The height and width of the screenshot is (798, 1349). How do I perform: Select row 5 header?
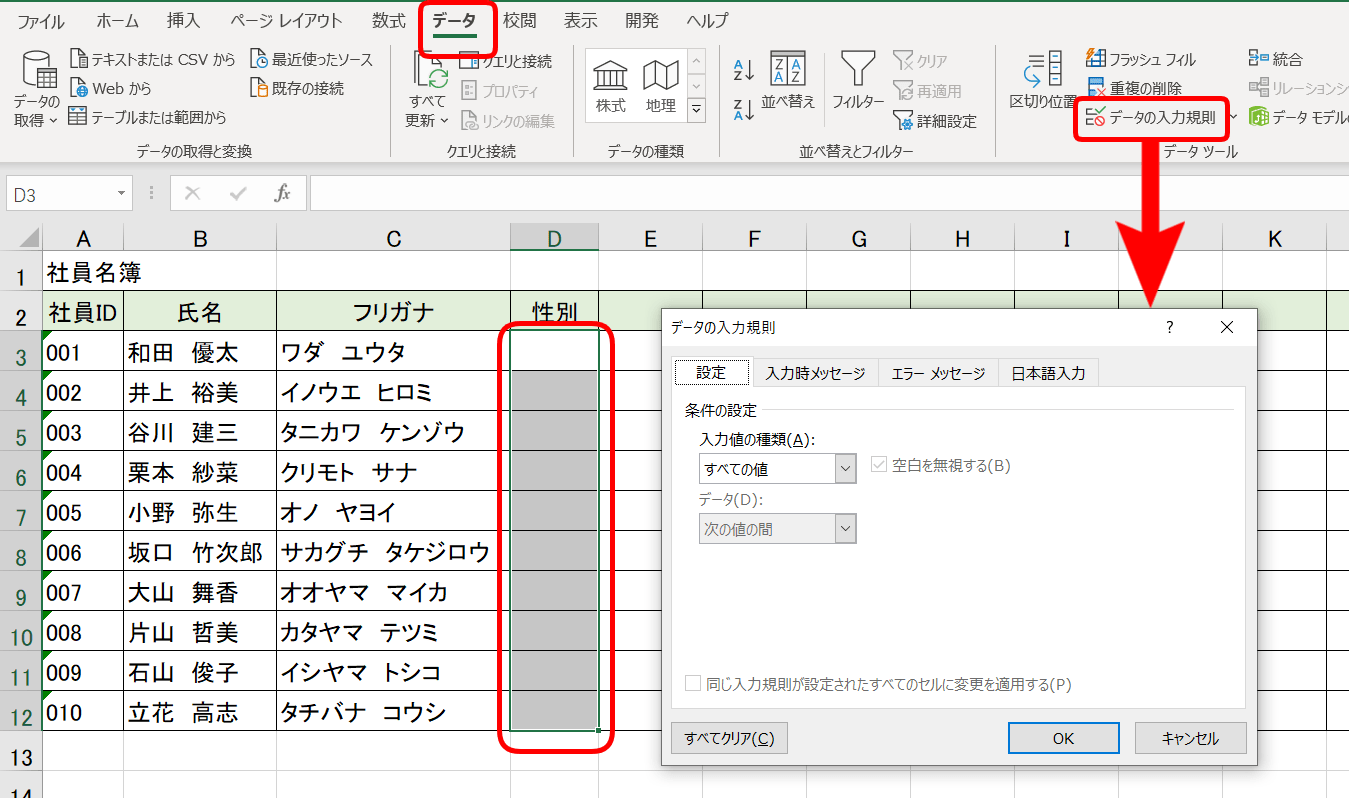(21, 431)
